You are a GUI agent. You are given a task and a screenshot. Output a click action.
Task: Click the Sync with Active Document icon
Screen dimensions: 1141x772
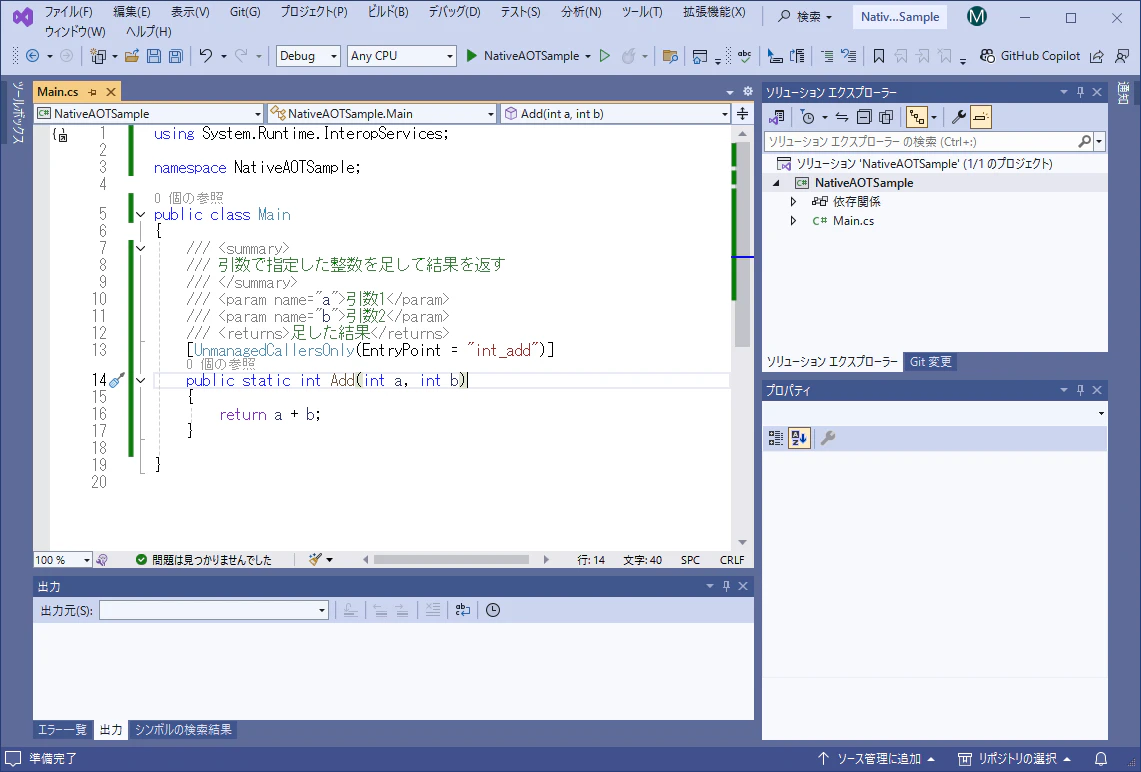pos(842,117)
